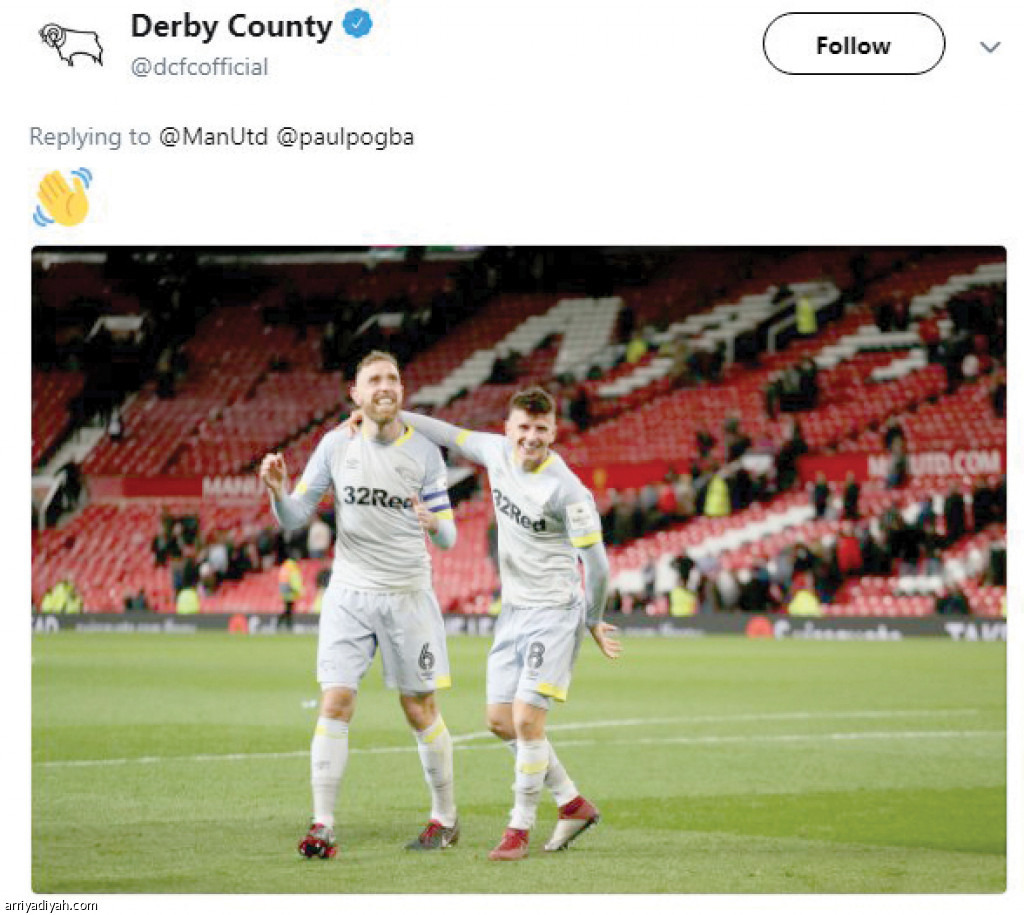Viewport: 1024px width, 915px height.
Task: Click the blue verified badge
Action: coord(357,24)
